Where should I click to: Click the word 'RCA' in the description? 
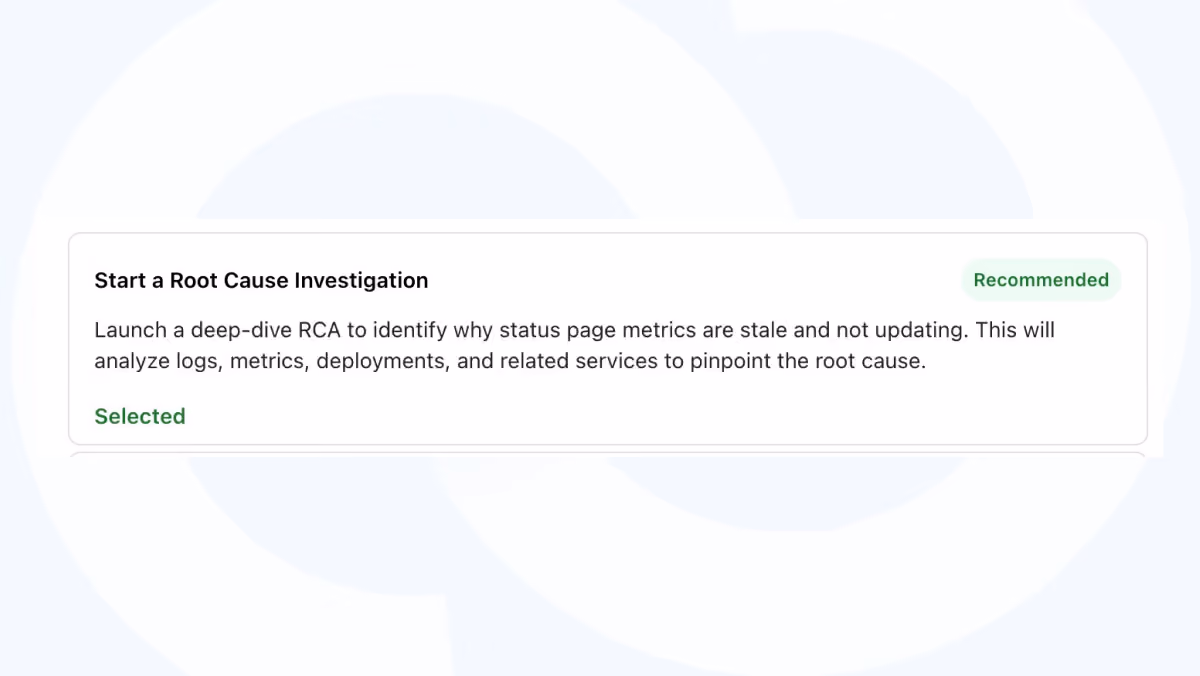click(320, 330)
